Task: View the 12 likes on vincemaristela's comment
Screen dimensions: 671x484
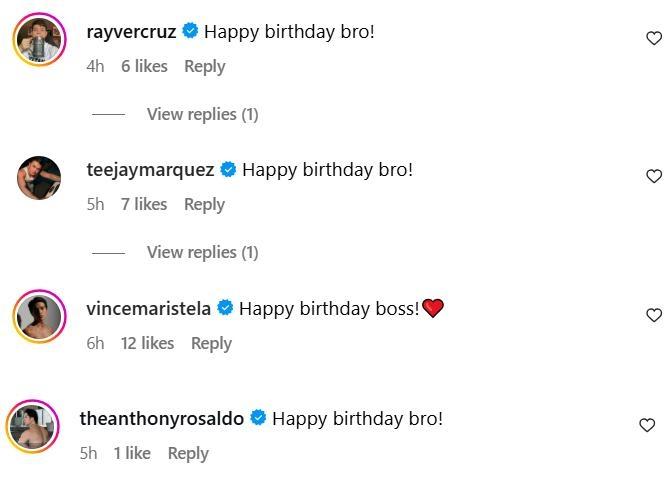Action: pyautogui.click(x=147, y=343)
